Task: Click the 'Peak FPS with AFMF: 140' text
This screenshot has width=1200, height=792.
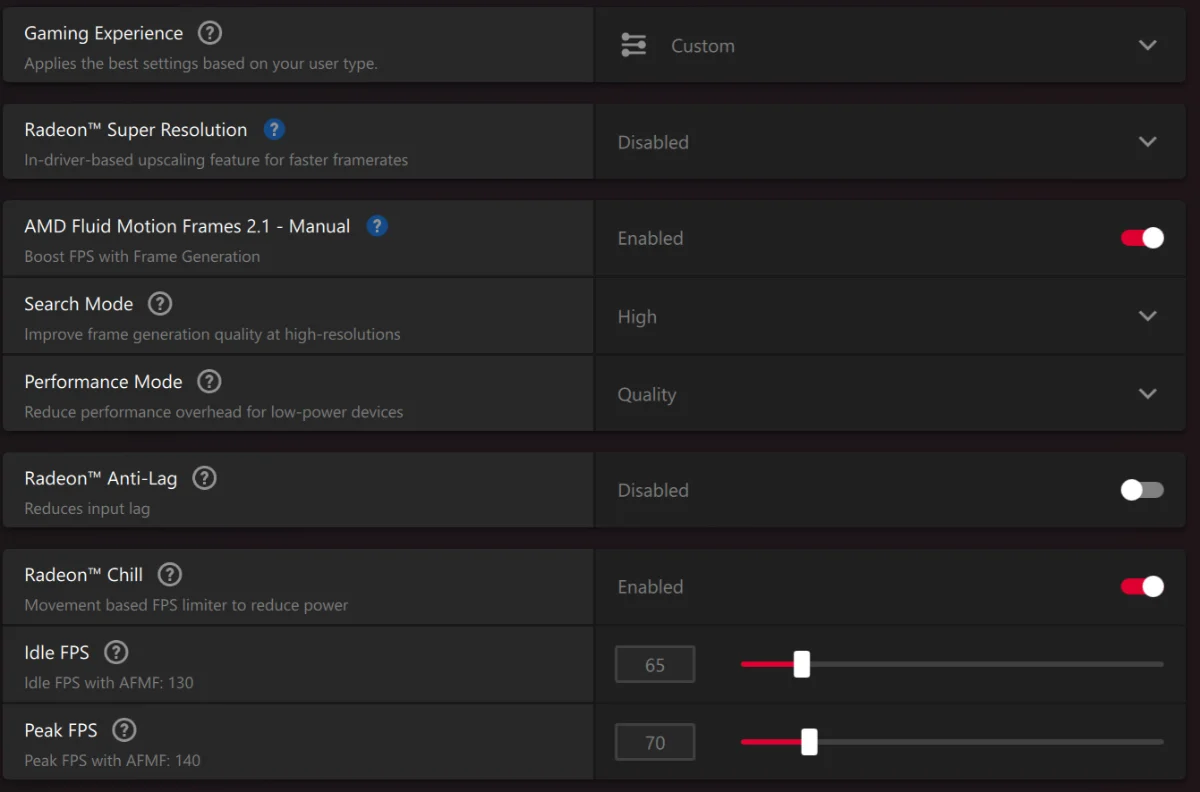Action: [x=112, y=760]
